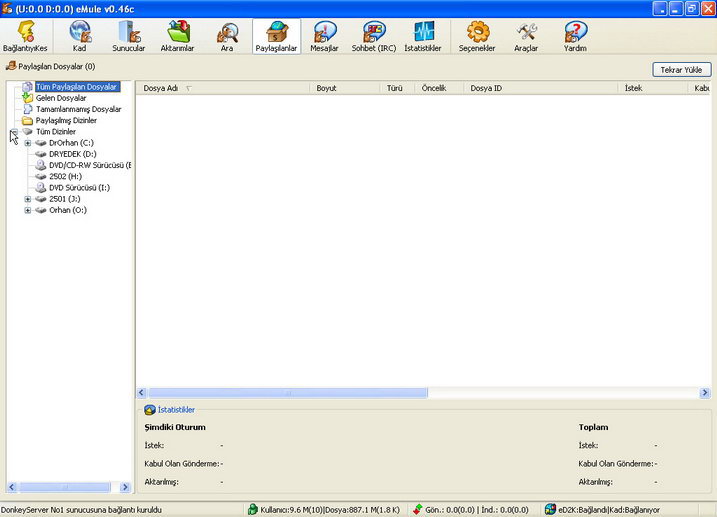Screen dimensions: 717x517
Task: Click the Şimdiki Oturum statistics heading
Action: [175, 427]
